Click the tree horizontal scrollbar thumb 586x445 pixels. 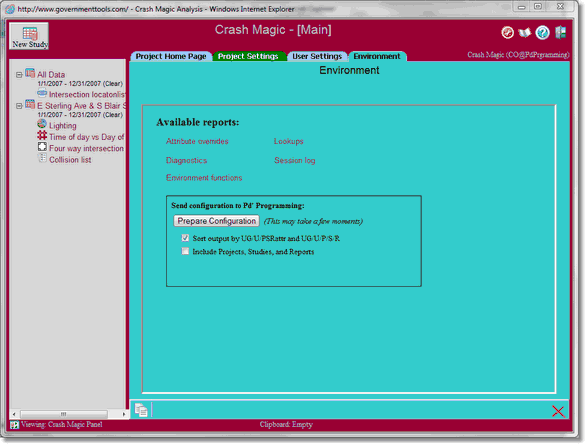[x=64, y=414]
